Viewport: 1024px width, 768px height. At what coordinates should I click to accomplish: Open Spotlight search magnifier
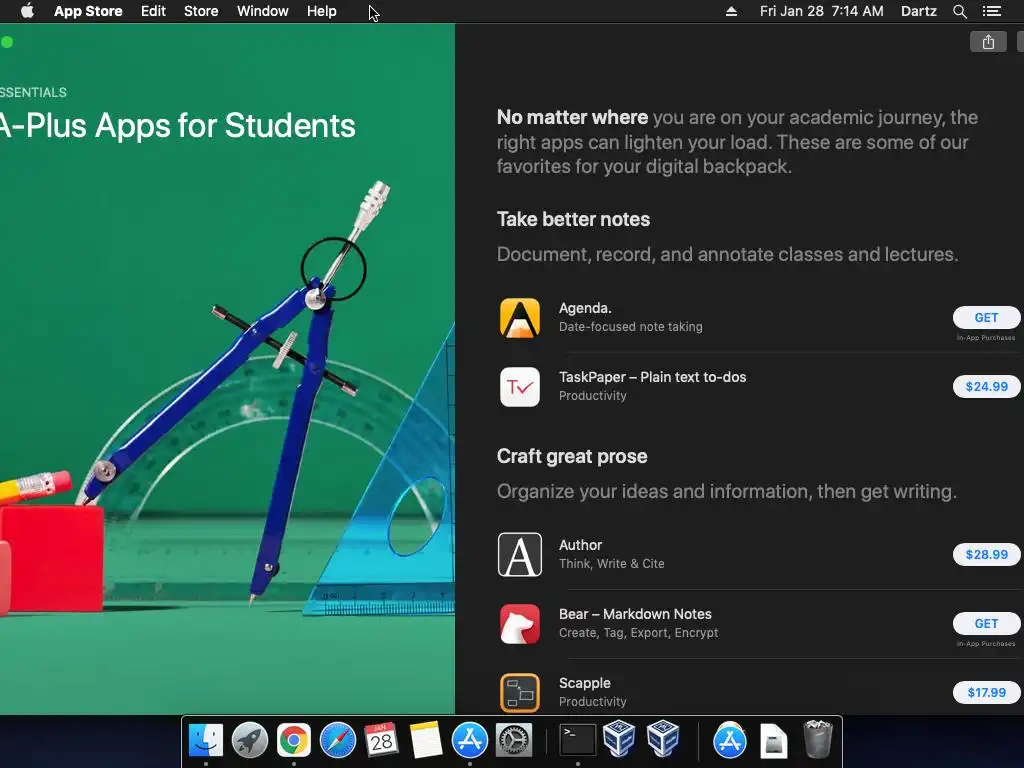point(959,11)
